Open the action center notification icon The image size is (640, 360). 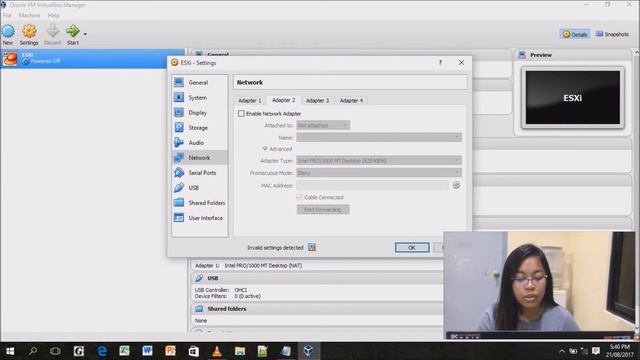pyautogui.click(x=596, y=351)
